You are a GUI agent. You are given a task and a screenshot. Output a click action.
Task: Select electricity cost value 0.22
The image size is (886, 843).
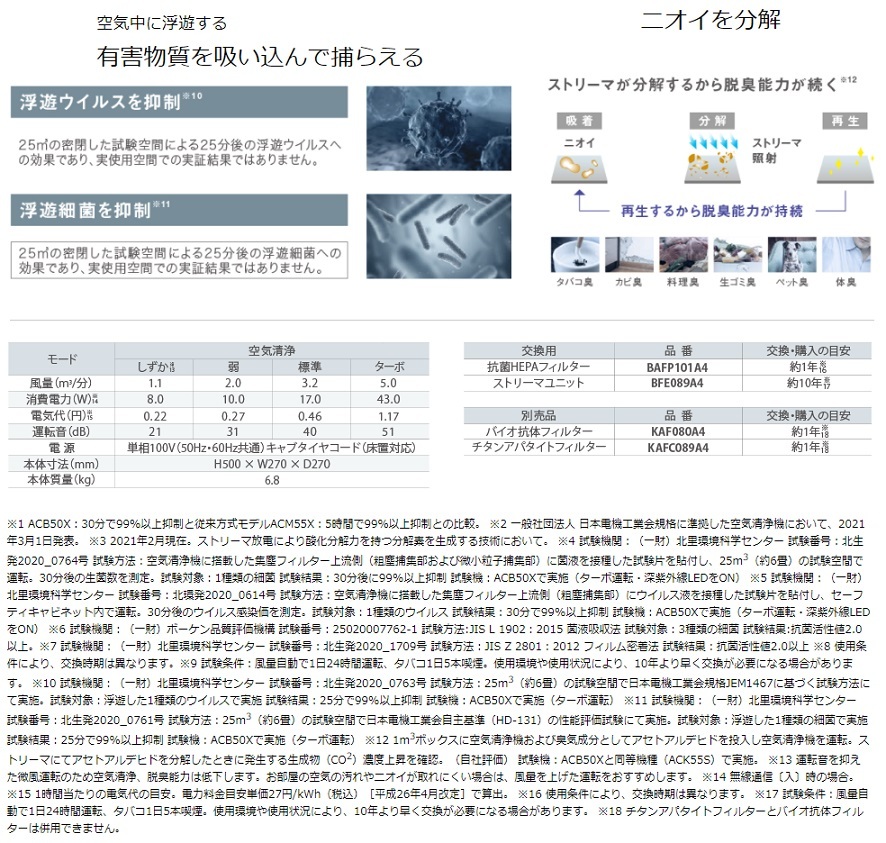coord(155,416)
